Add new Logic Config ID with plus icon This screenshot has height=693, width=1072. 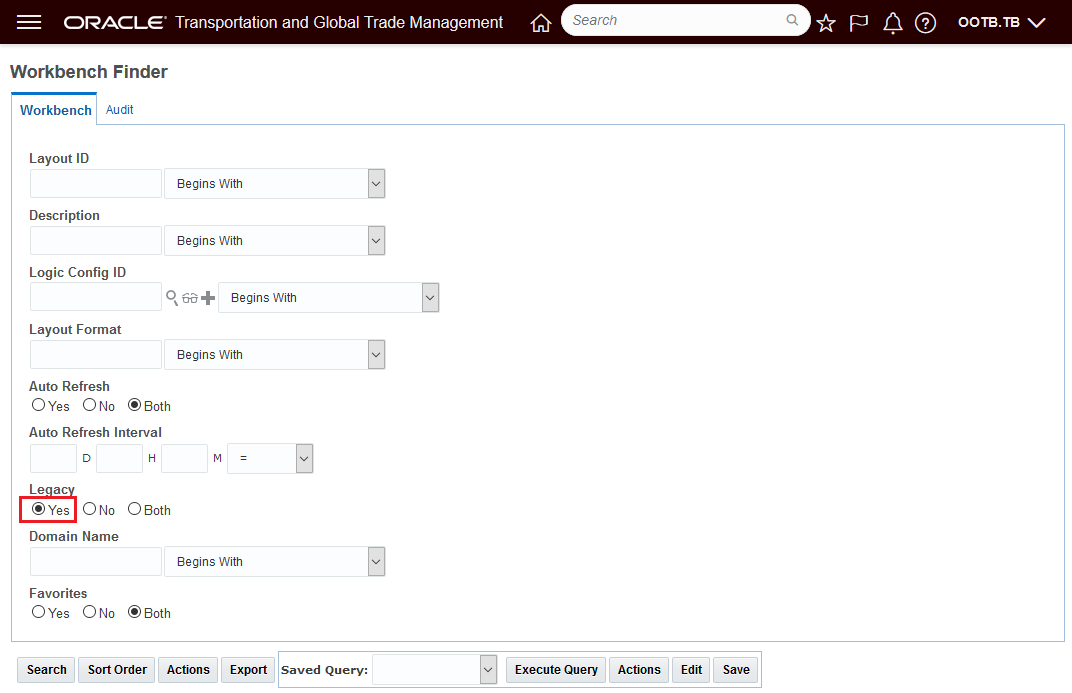(208, 298)
